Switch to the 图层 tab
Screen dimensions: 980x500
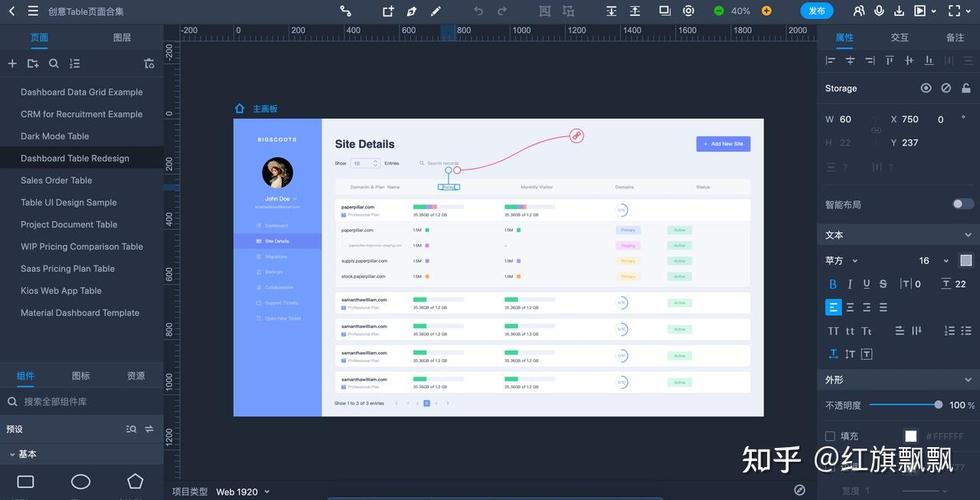pyautogui.click(x=122, y=38)
